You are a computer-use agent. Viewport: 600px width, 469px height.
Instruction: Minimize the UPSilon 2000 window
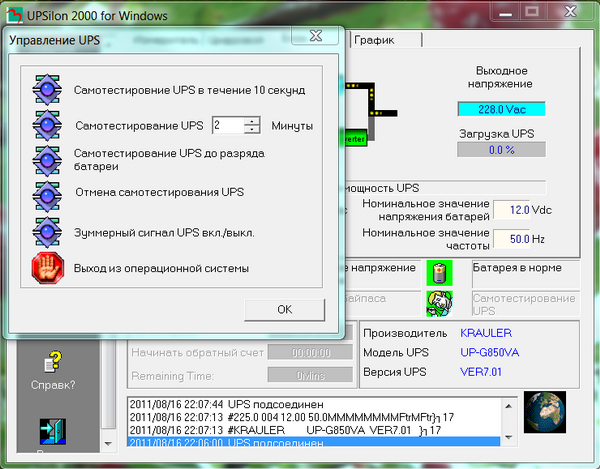pyautogui.click(x=505, y=13)
